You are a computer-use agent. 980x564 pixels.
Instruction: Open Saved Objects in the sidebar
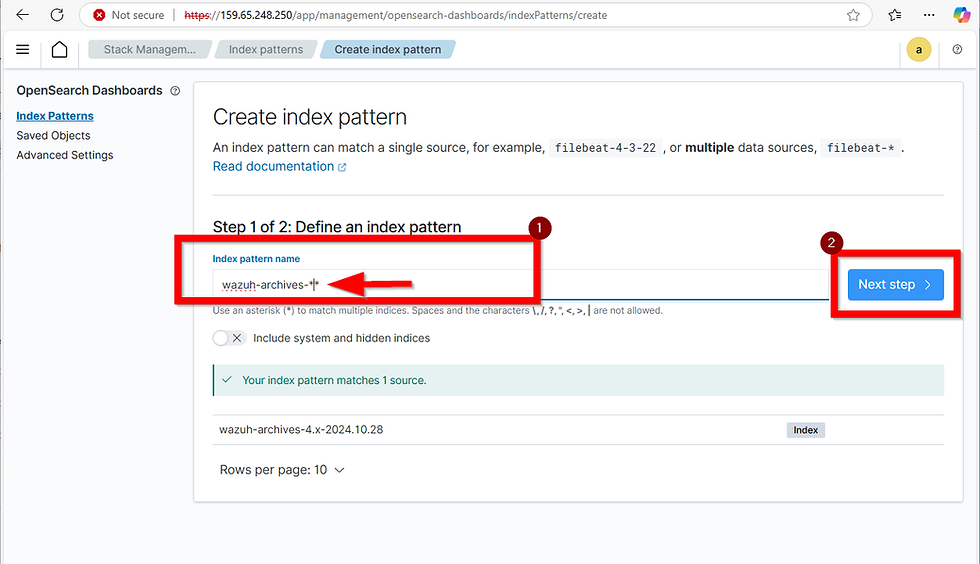coord(53,135)
